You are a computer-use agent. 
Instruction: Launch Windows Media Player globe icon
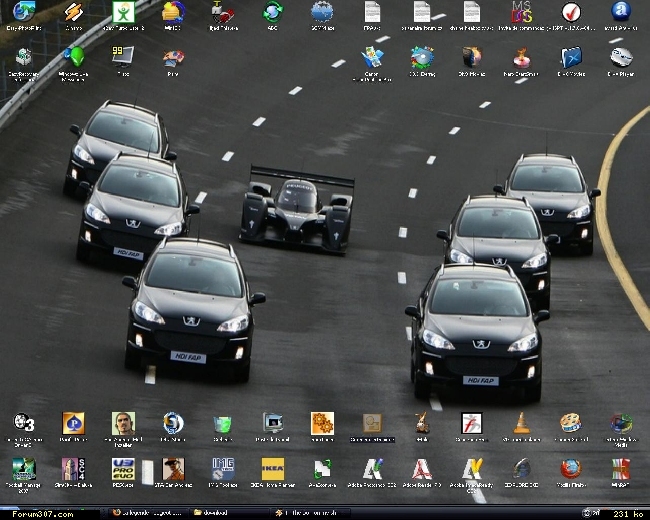621,424
